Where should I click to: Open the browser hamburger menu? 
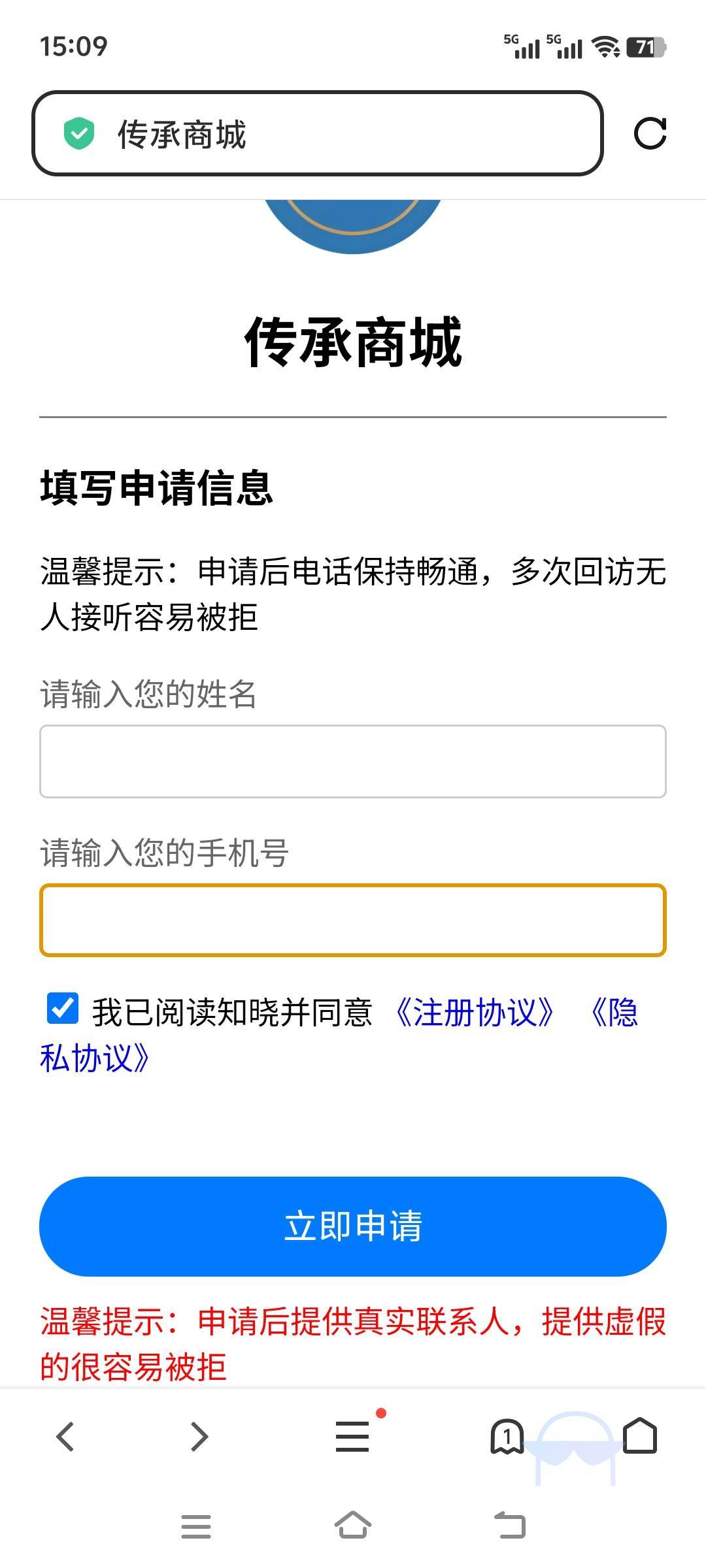pos(353,1437)
